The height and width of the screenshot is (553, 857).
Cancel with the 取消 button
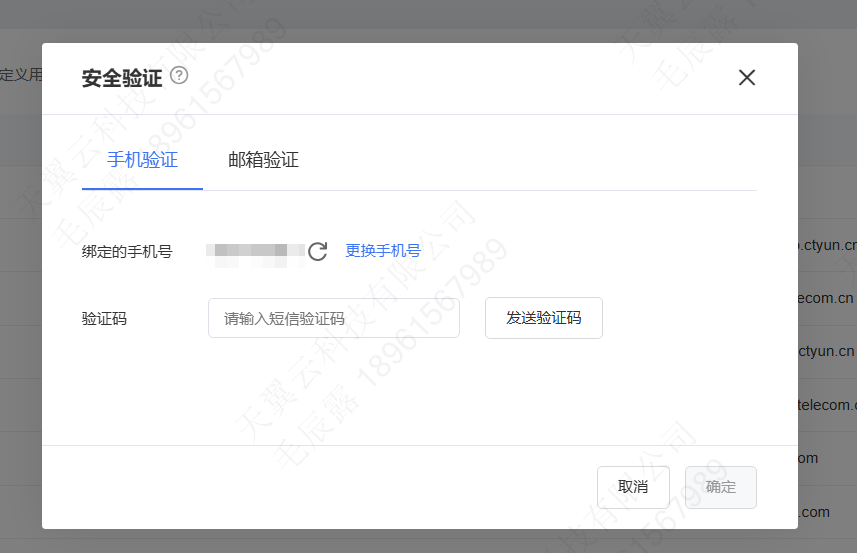tap(633, 487)
